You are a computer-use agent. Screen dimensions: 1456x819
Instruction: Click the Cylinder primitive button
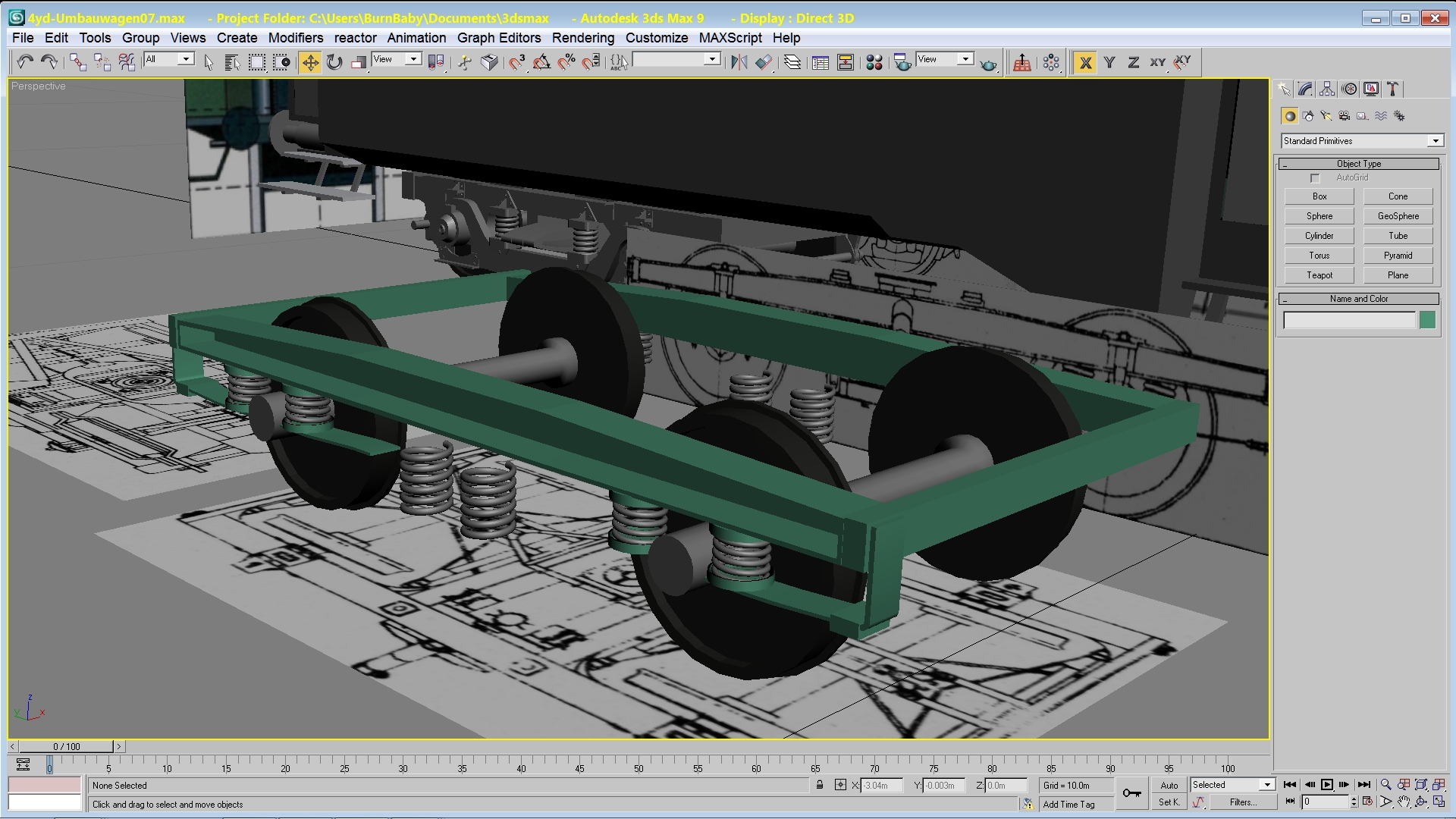click(1319, 236)
